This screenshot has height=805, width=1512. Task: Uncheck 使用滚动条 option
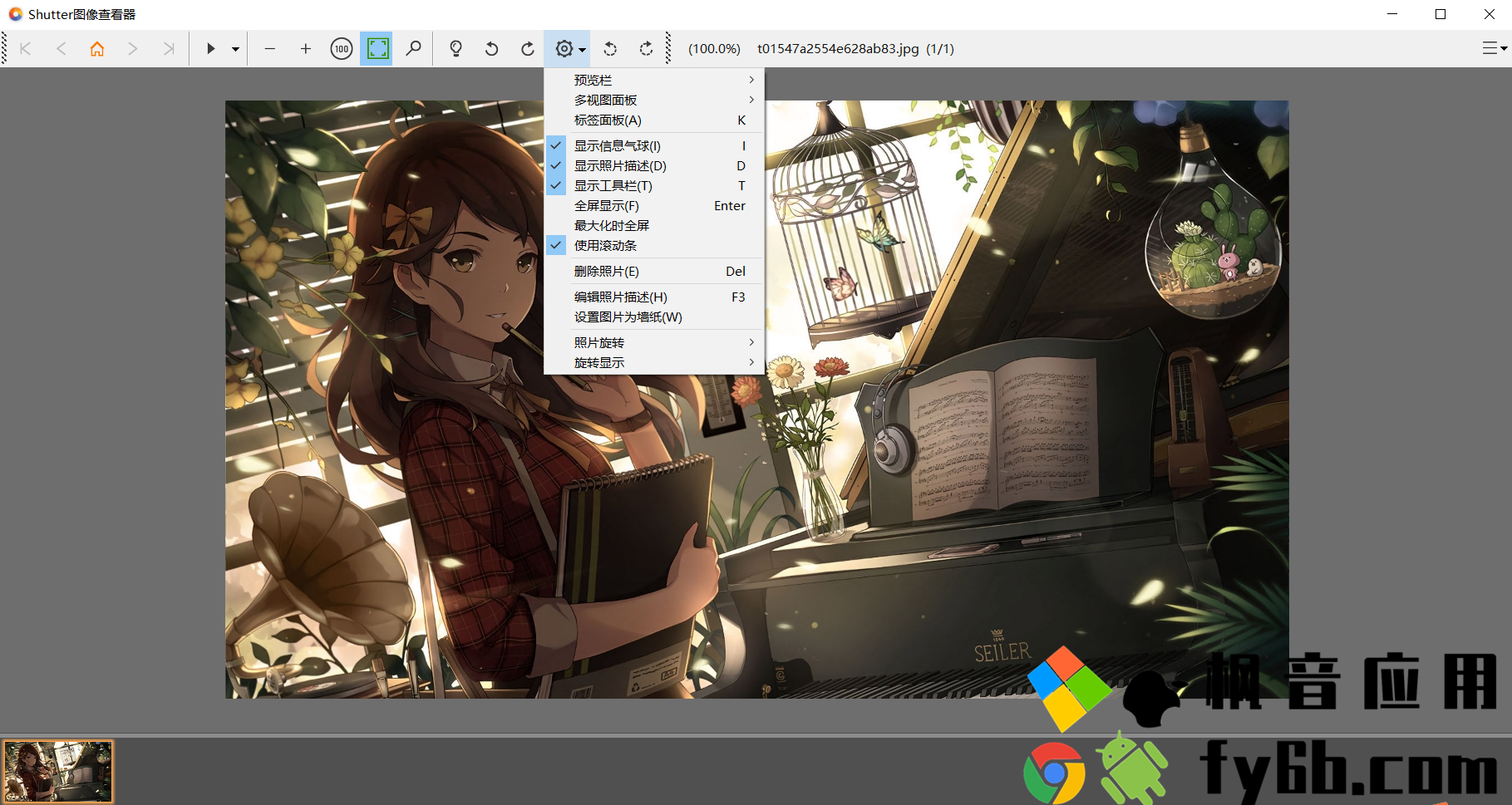tap(654, 245)
